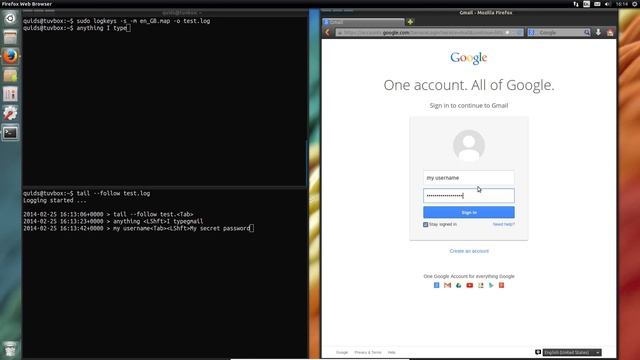Click the YouTube product icon below sign-in
The height and width of the screenshot is (360, 640).
(469, 285)
